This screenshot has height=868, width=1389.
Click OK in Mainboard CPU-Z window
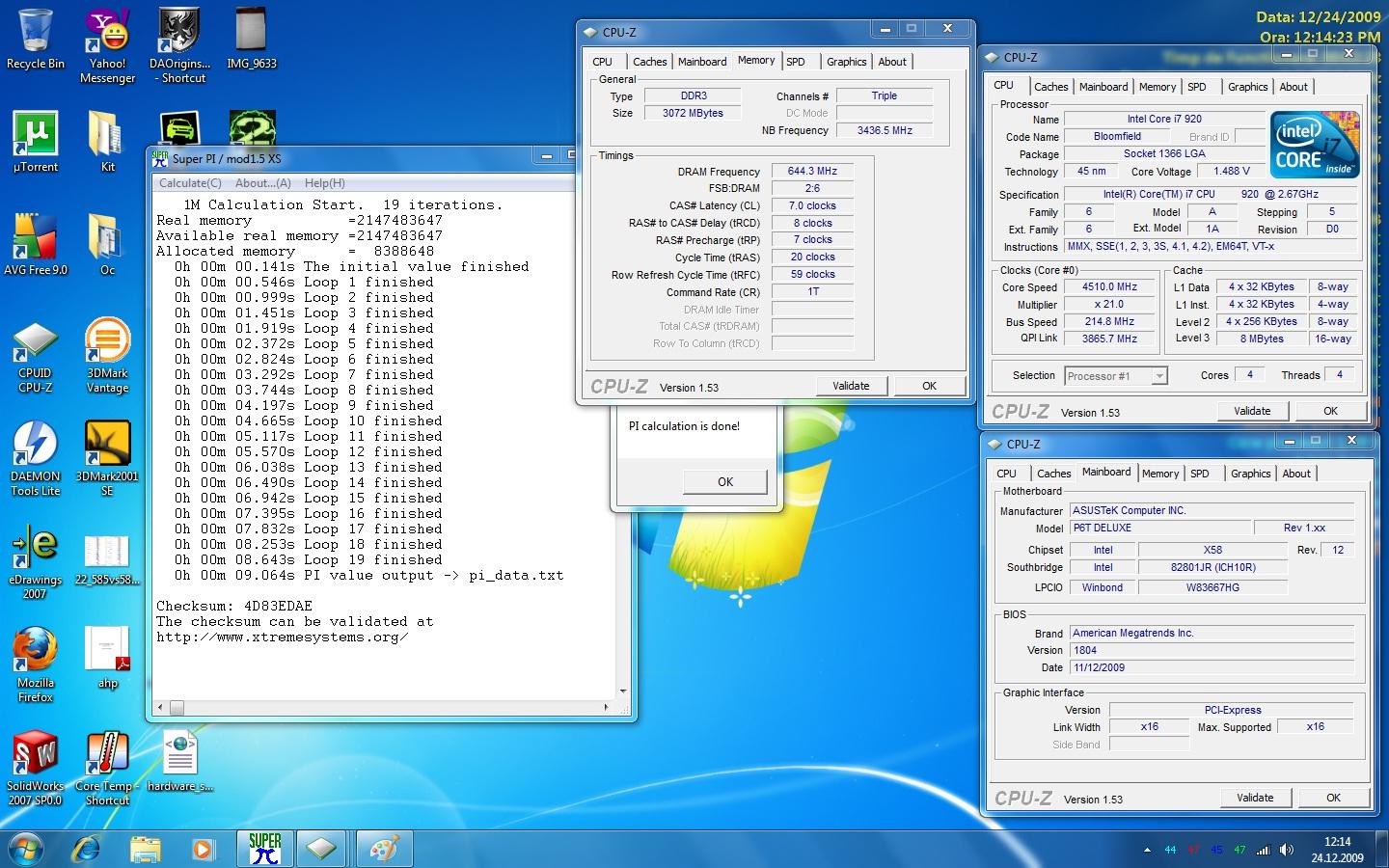tap(1333, 798)
